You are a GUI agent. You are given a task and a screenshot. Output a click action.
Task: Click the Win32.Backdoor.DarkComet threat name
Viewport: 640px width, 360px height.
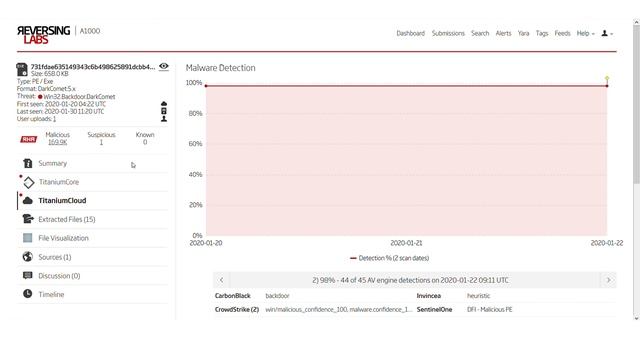[79, 97]
